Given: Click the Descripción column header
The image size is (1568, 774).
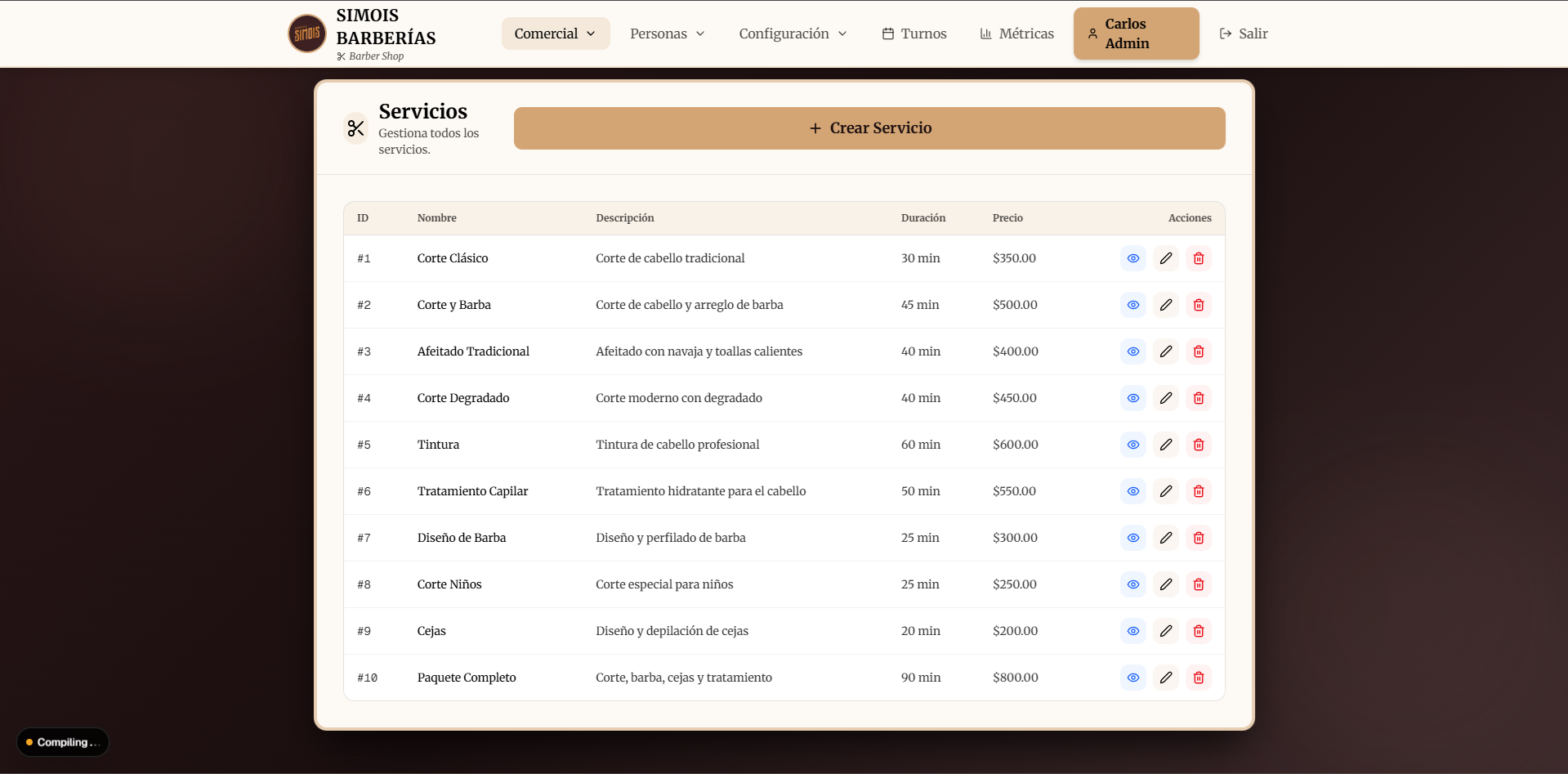Looking at the screenshot, I should click(x=625, y=218).
